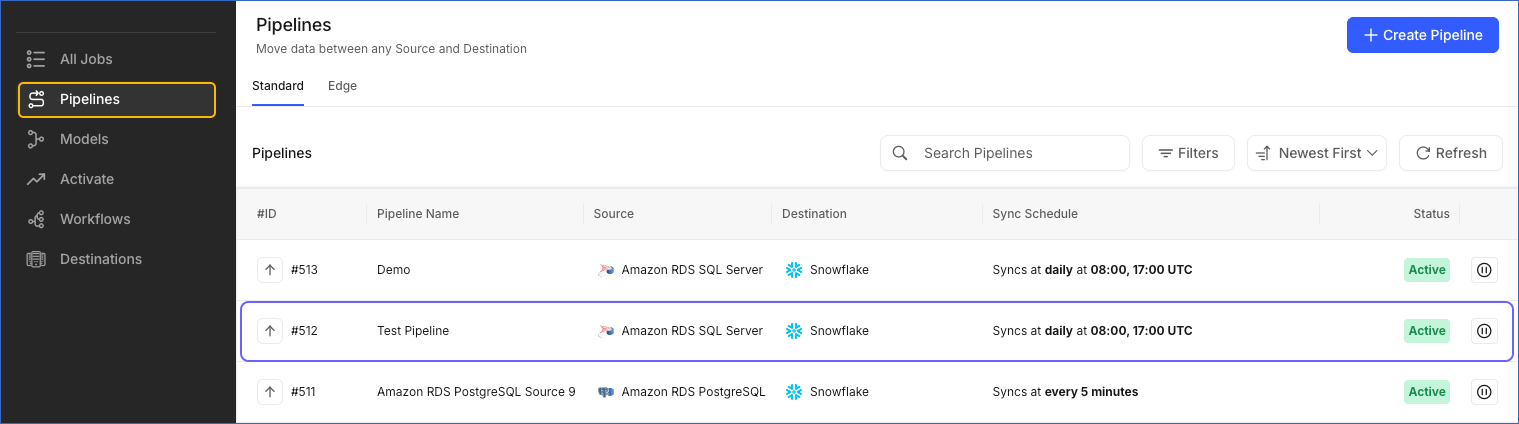This screenshot has width=1519, height=424.
Task: Click up-arrow icon for pipeline #513
Action: pyautogui.click(x=270, y=270)
